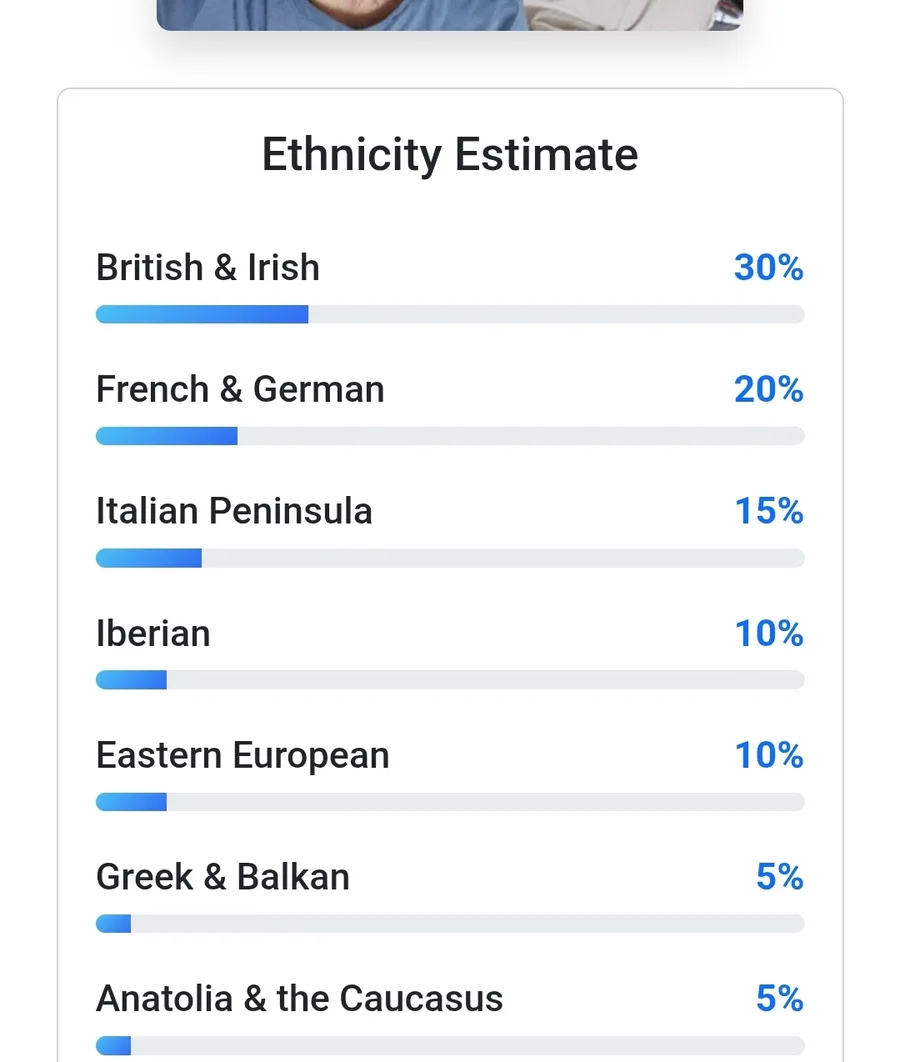Click the Eastern European progress bar
Screen dimensions: 900x1062
(x=450, y=802)
